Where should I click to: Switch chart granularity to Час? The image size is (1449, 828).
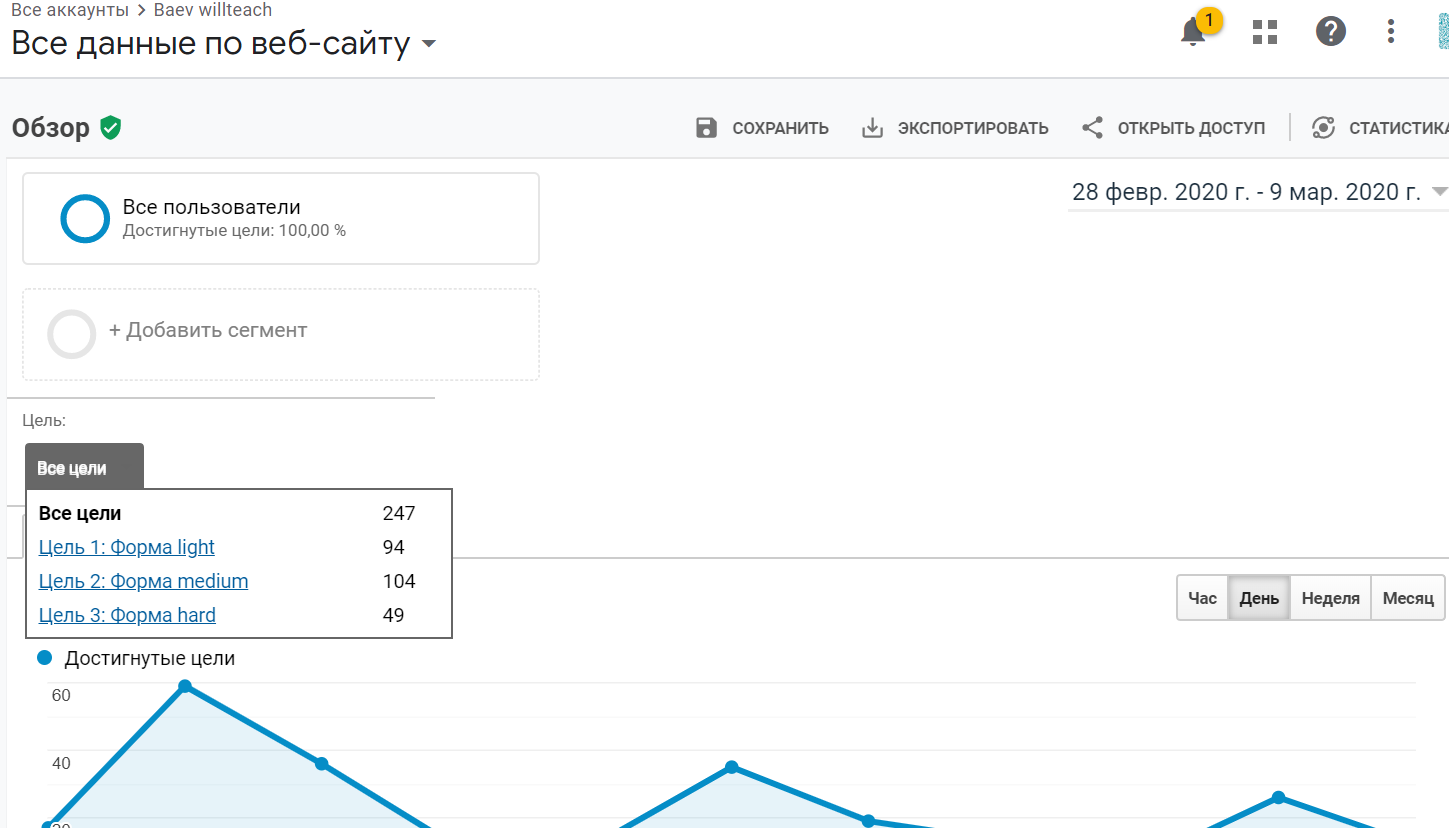tap(1202, 598)
